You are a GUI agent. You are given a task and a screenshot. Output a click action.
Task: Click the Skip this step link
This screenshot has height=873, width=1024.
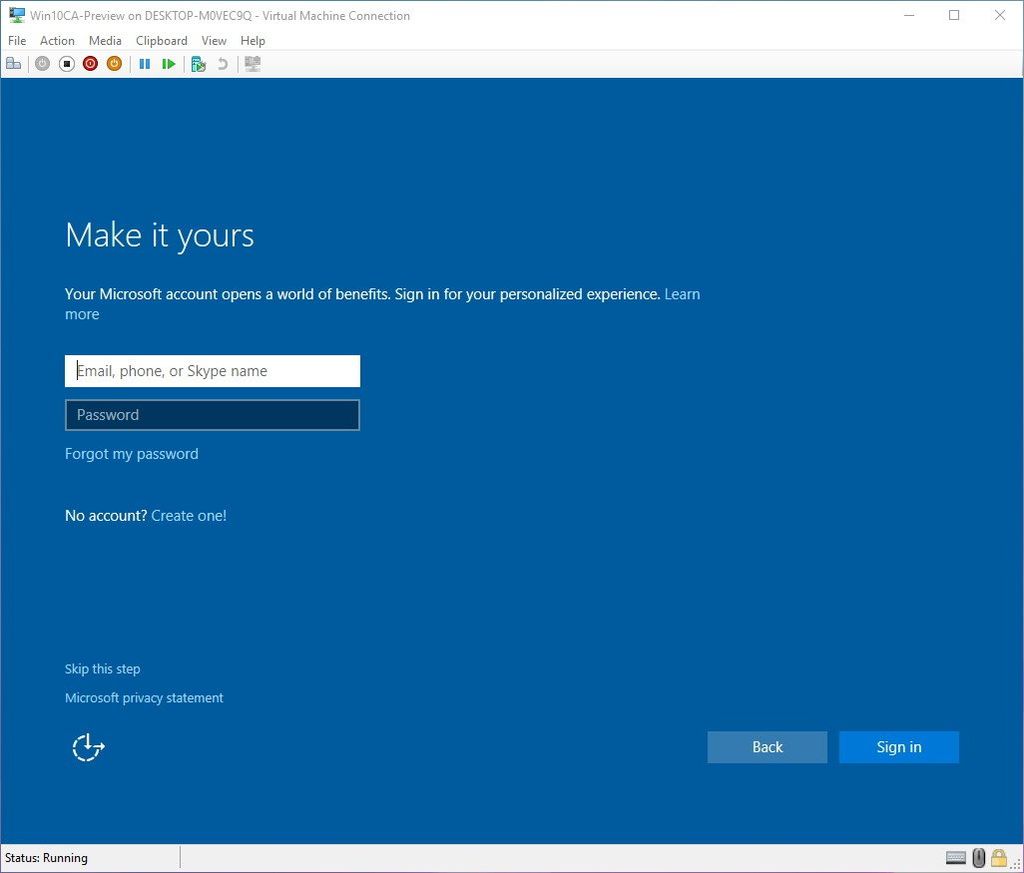coord(102,668)
